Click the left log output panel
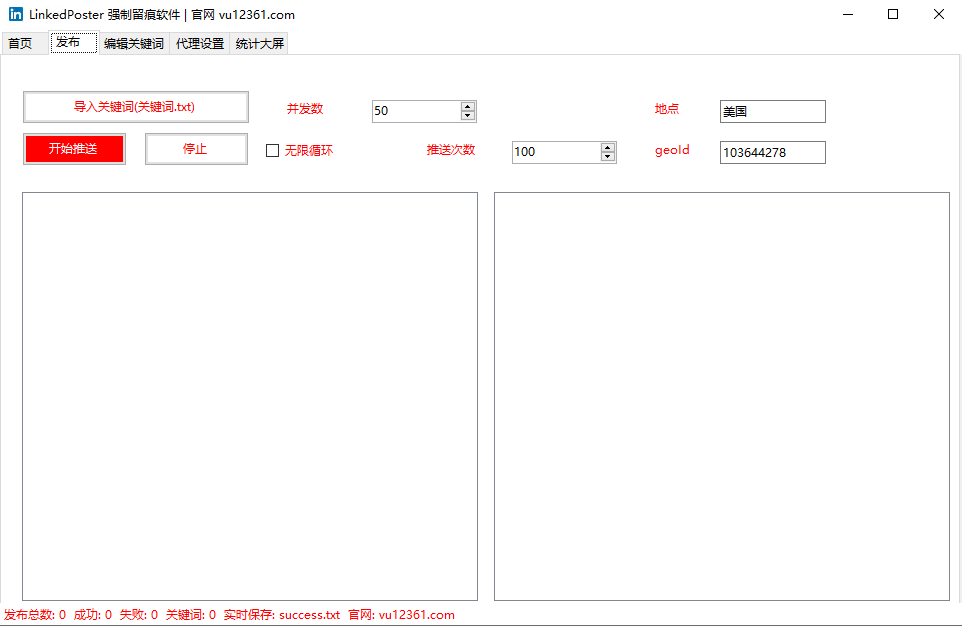Viewport: 962px width, 627px height. point(250,396)
